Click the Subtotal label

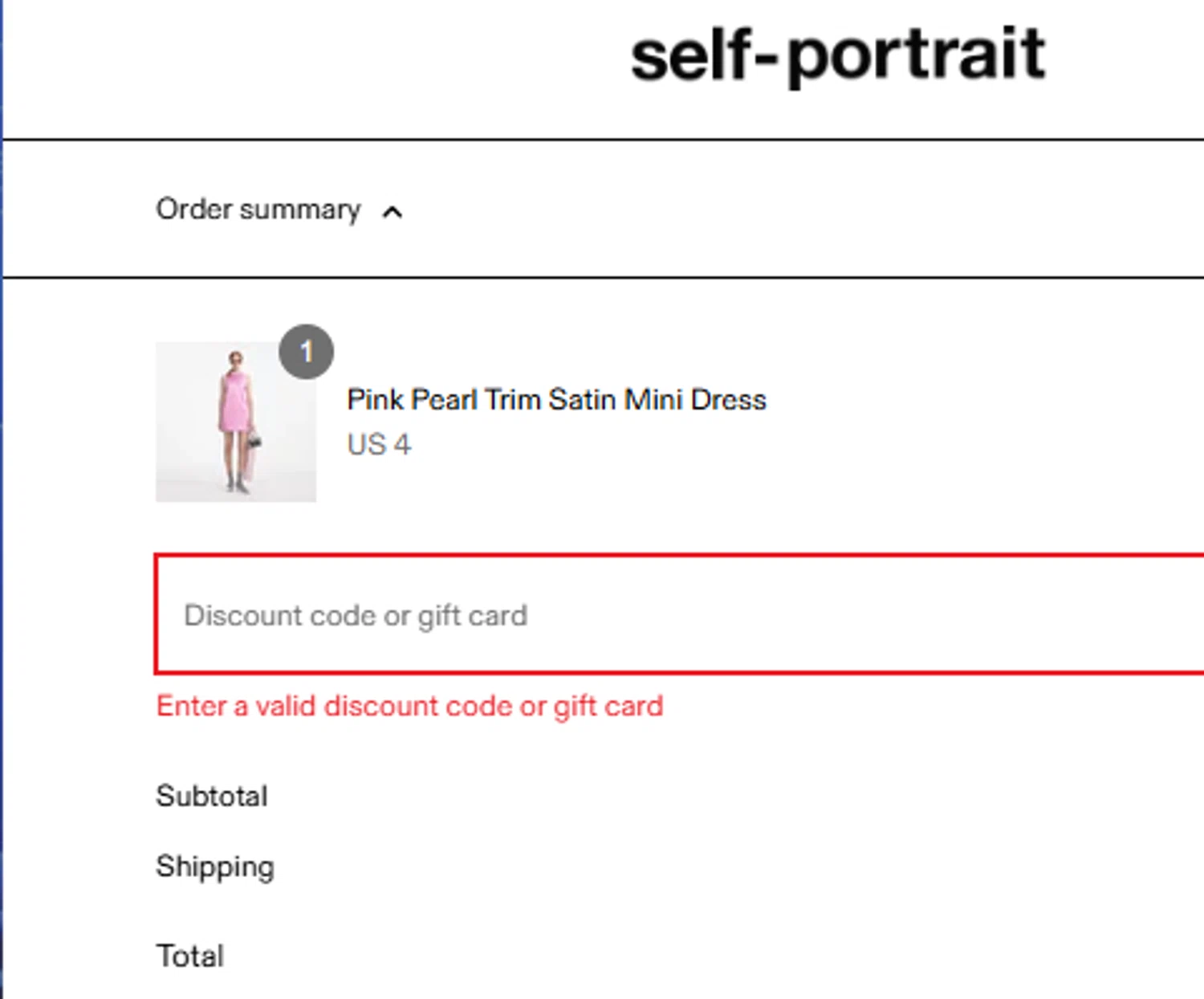point(212,797)
